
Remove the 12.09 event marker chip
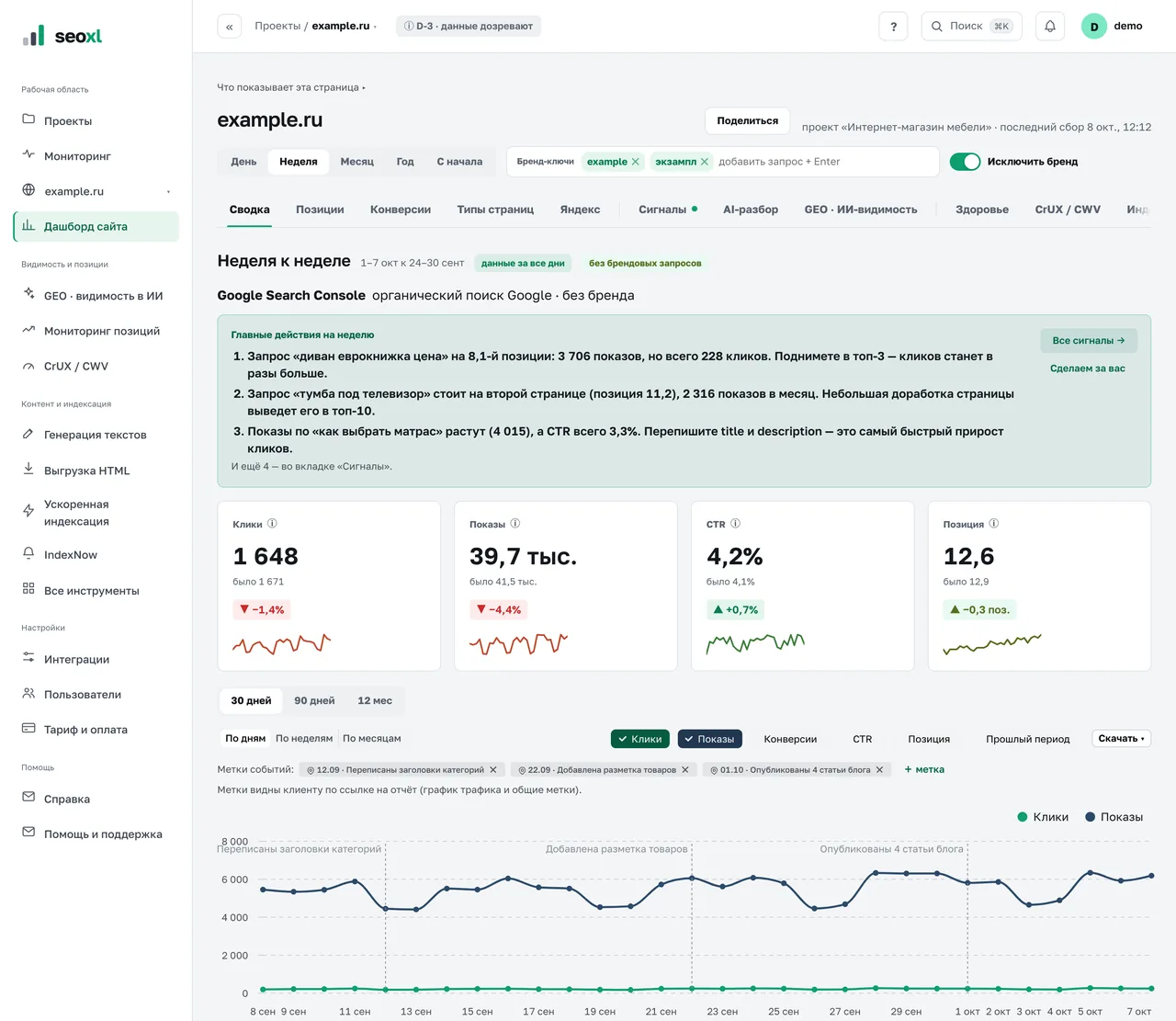(492, 770)
